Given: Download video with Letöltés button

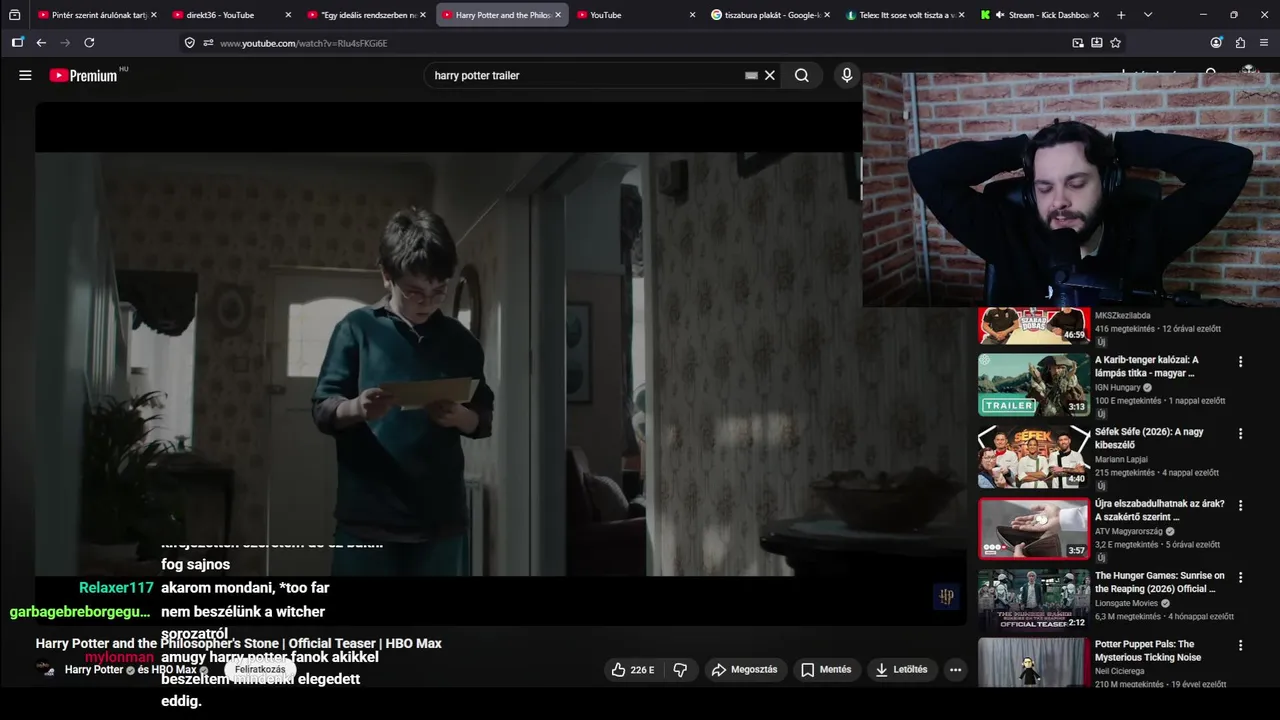Looking at the screenshot, I should click(901, 670).
